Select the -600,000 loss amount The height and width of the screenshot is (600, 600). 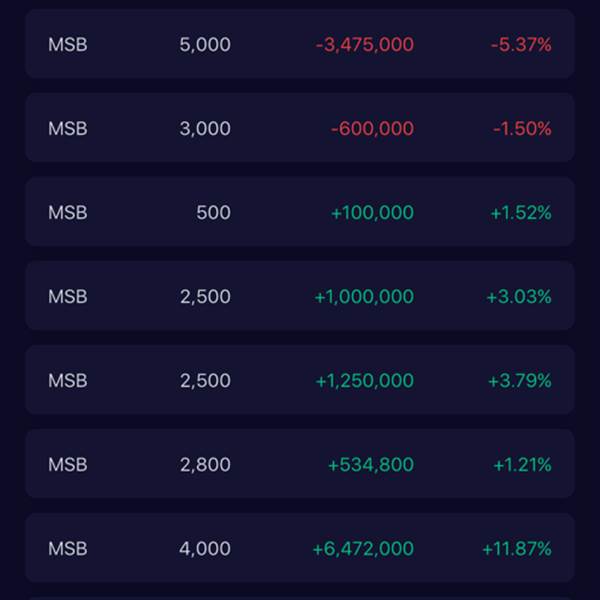[372, 129]
